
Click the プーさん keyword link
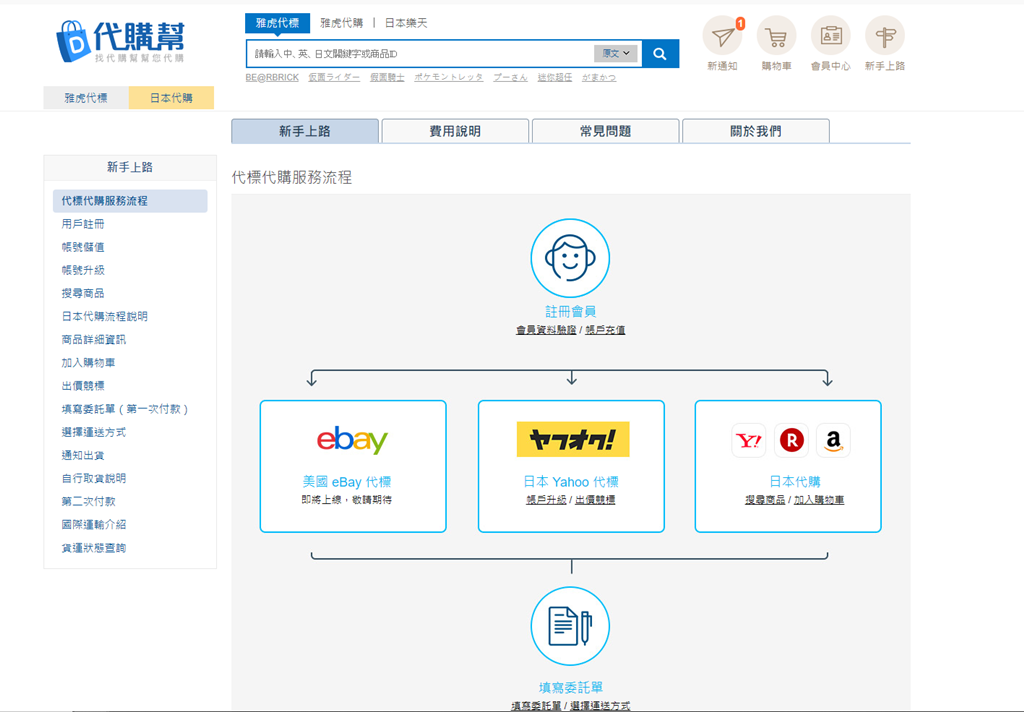click(x=511, y=77)
